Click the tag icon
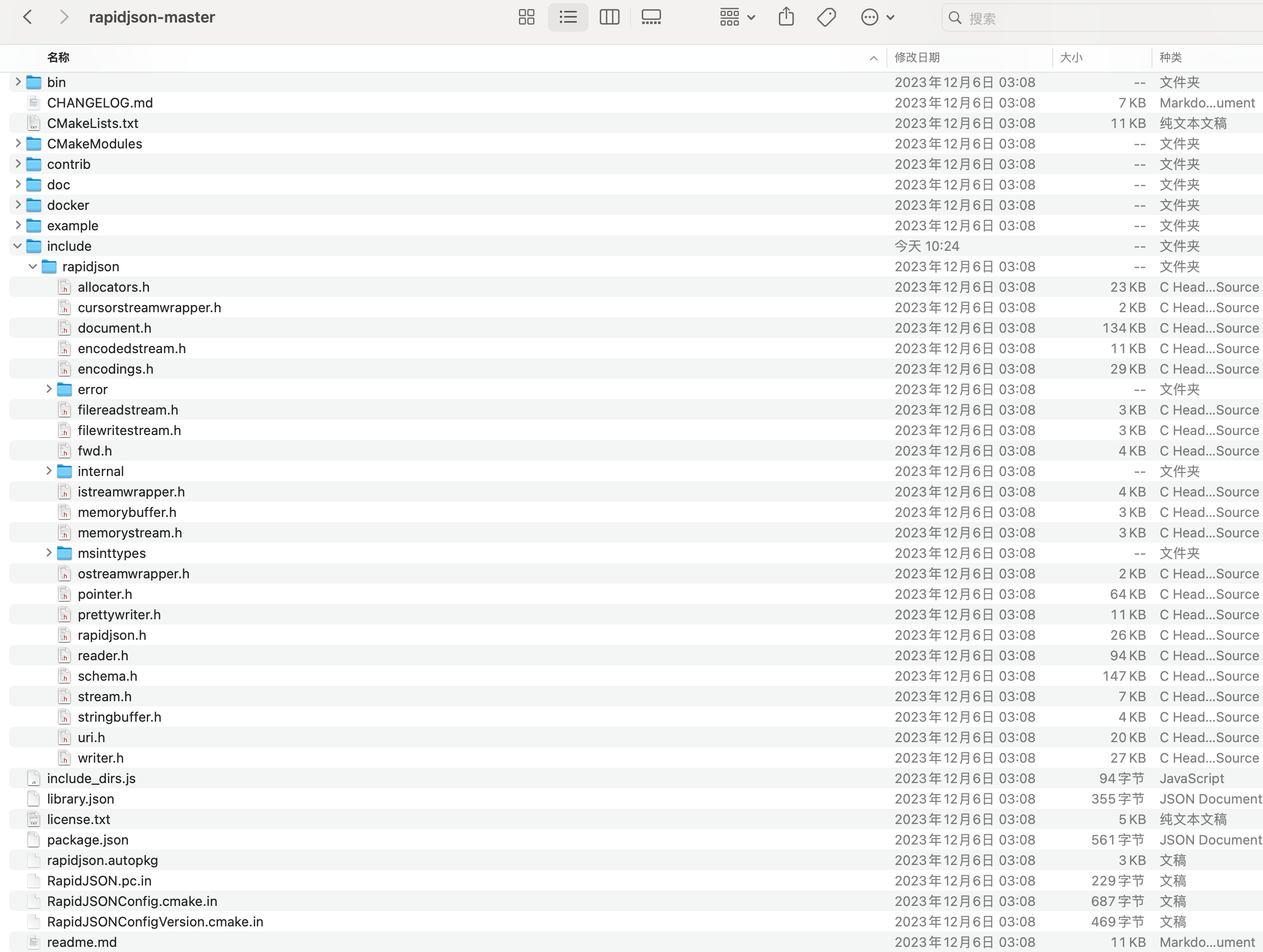 (x=826, y=17)
